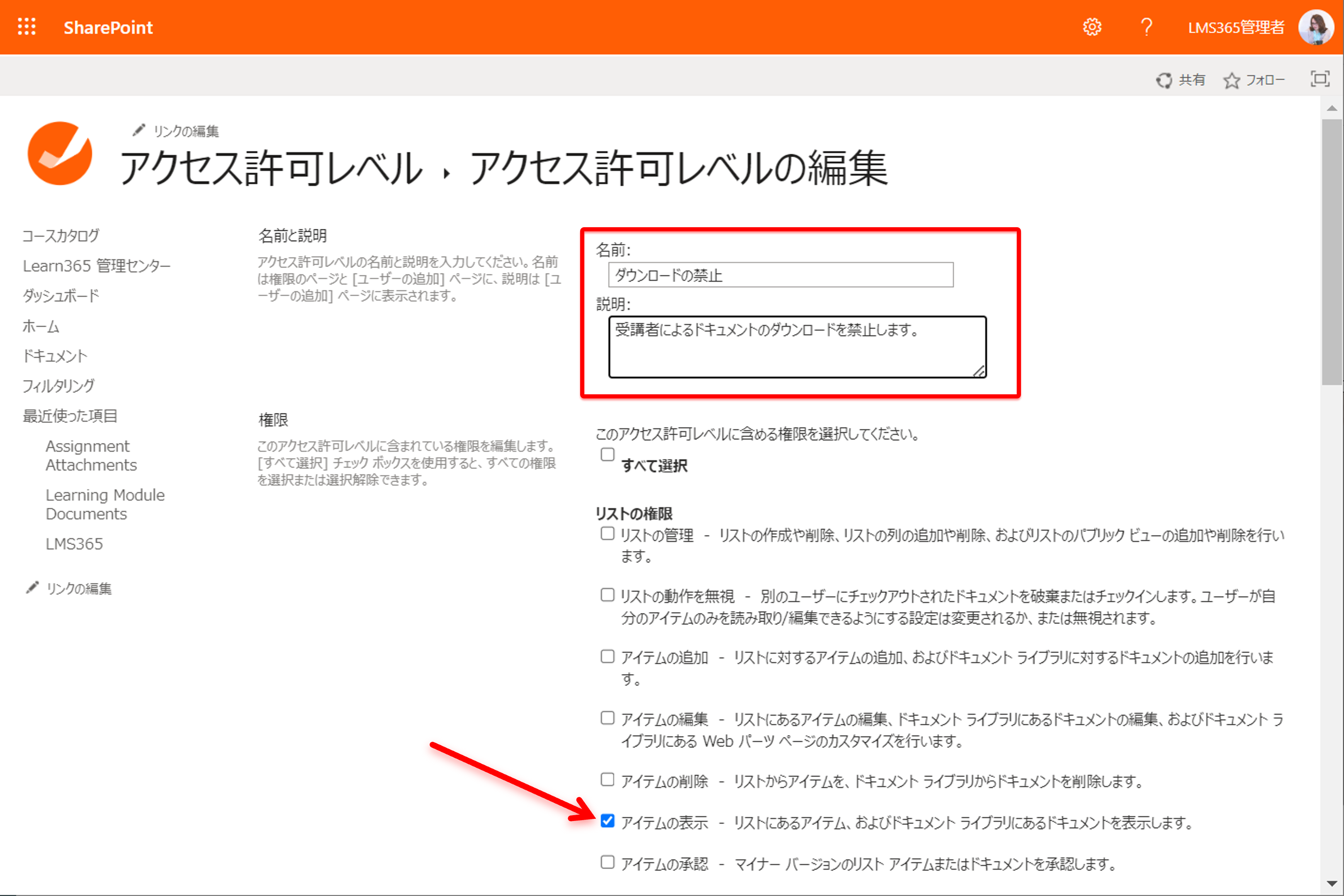The height and width of the screenshot is (896, 1344).
Task: Click the SharePoint title in header
Action: coord(108,27)
